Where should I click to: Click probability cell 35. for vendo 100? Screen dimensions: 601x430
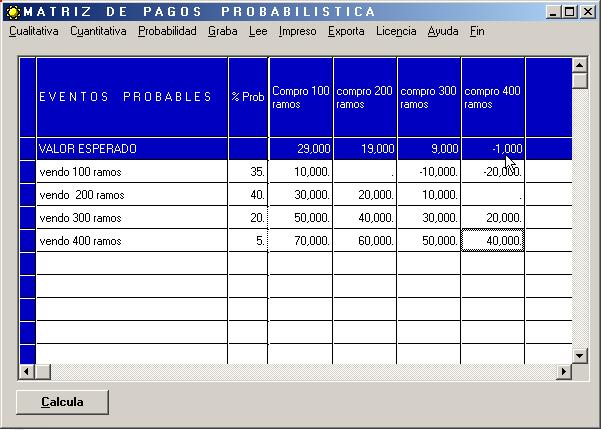(248, 172)
